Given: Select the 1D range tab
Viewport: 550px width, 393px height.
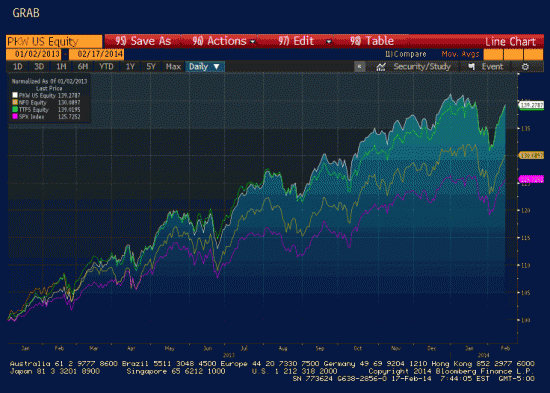Looking at the screenshot, I should (18, 67).
